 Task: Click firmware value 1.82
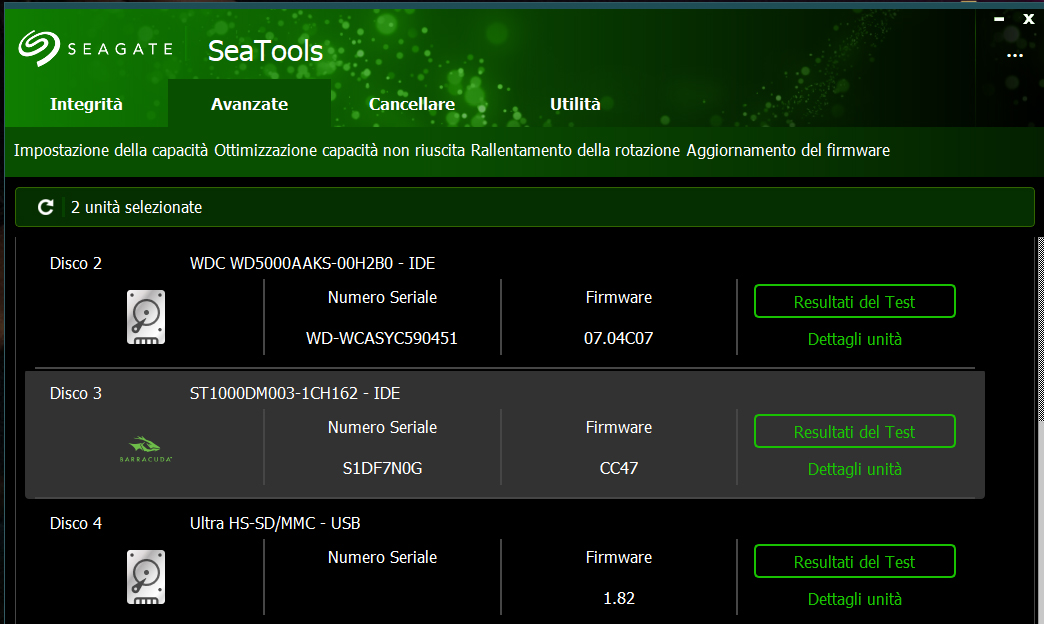(619, 598)
